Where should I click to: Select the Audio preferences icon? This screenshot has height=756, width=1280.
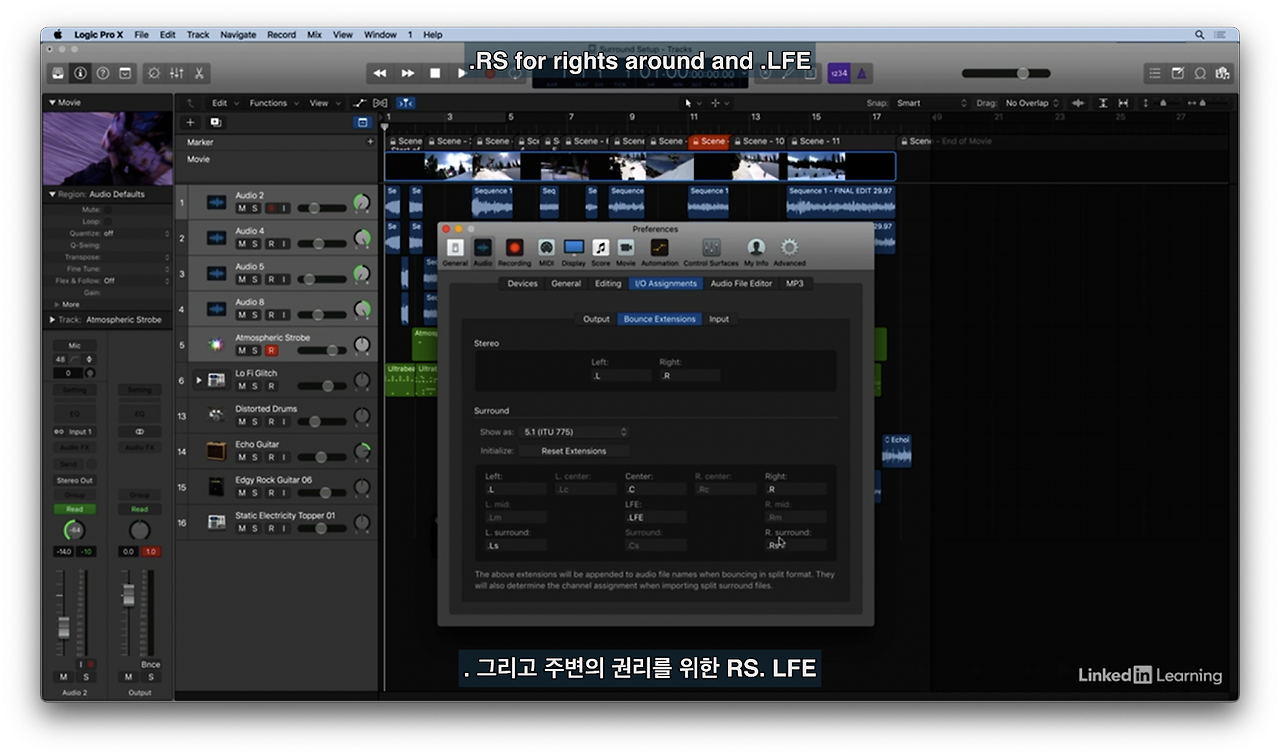click(483, 251)
